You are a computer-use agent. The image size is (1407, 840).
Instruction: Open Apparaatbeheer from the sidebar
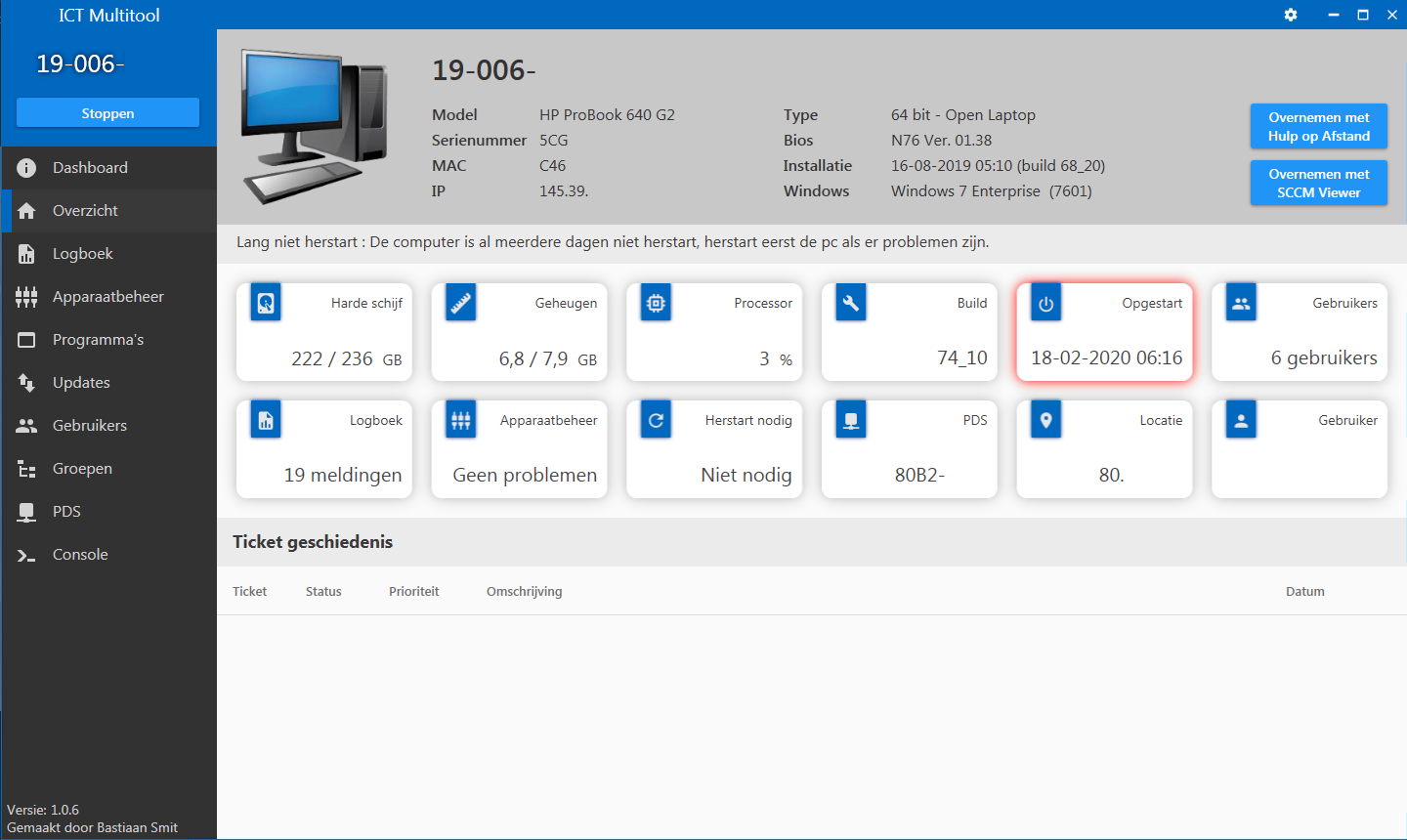pyautogui.click(x=107, y=297)
